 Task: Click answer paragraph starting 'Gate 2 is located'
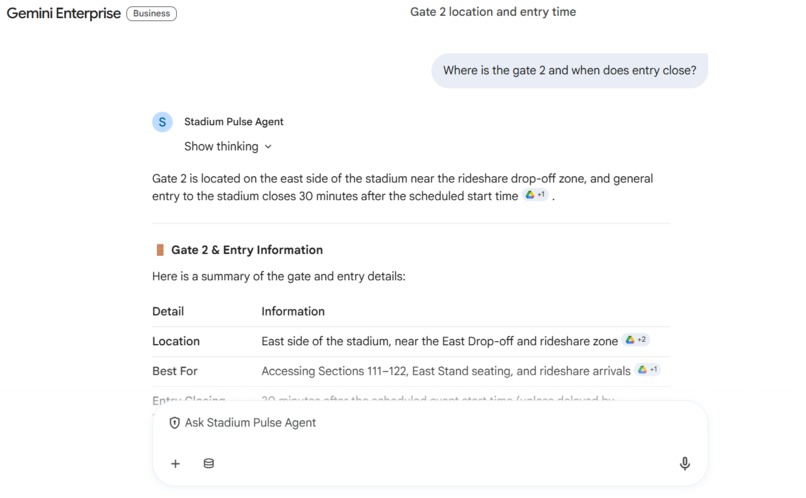402,187
